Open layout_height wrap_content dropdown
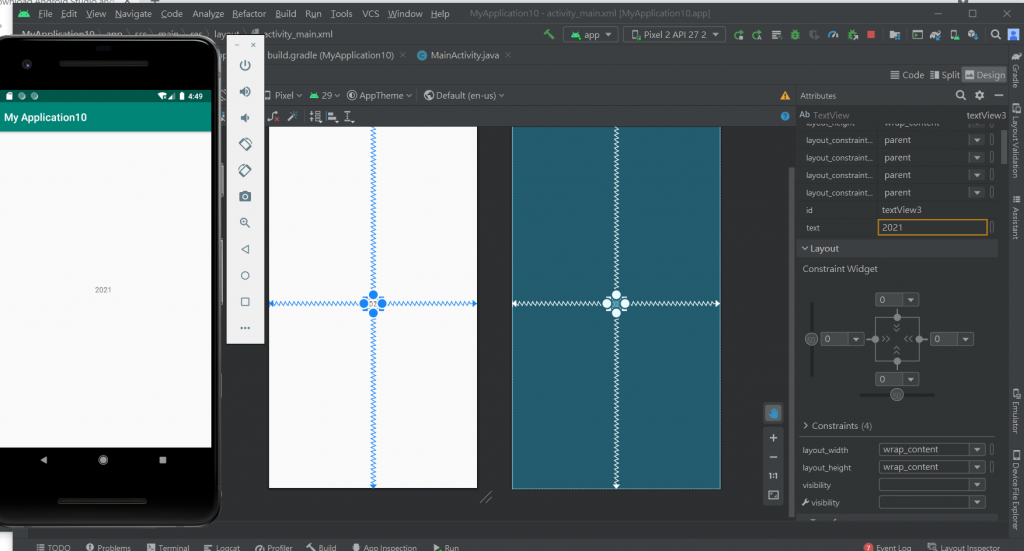Image resolution: width=1024 pixels, height=551 pixels. [977, 467]
